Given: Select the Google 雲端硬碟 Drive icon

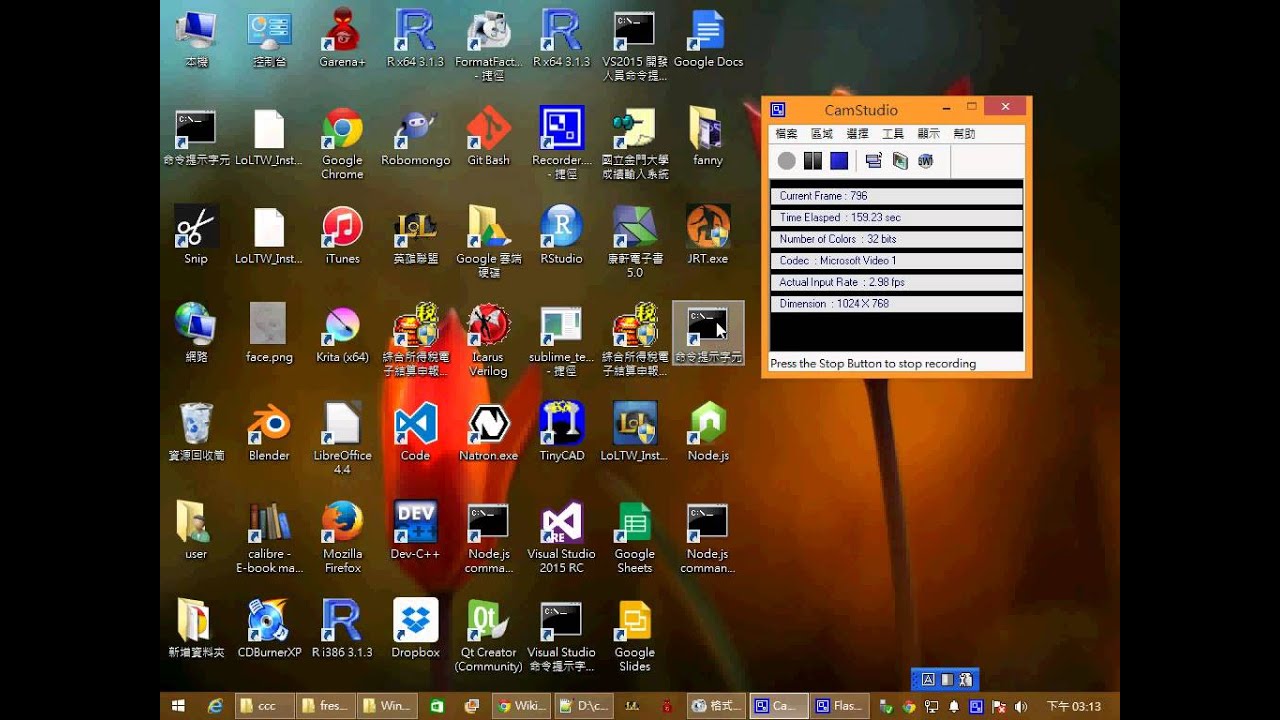Looking at the screenshot, I should click(x=488, y=242).
